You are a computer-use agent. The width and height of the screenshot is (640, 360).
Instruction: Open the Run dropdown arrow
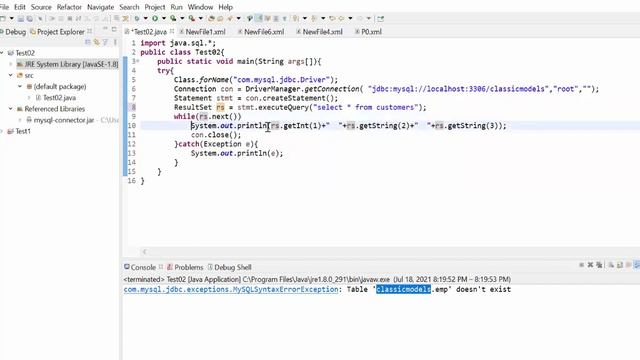pos(164,18)
